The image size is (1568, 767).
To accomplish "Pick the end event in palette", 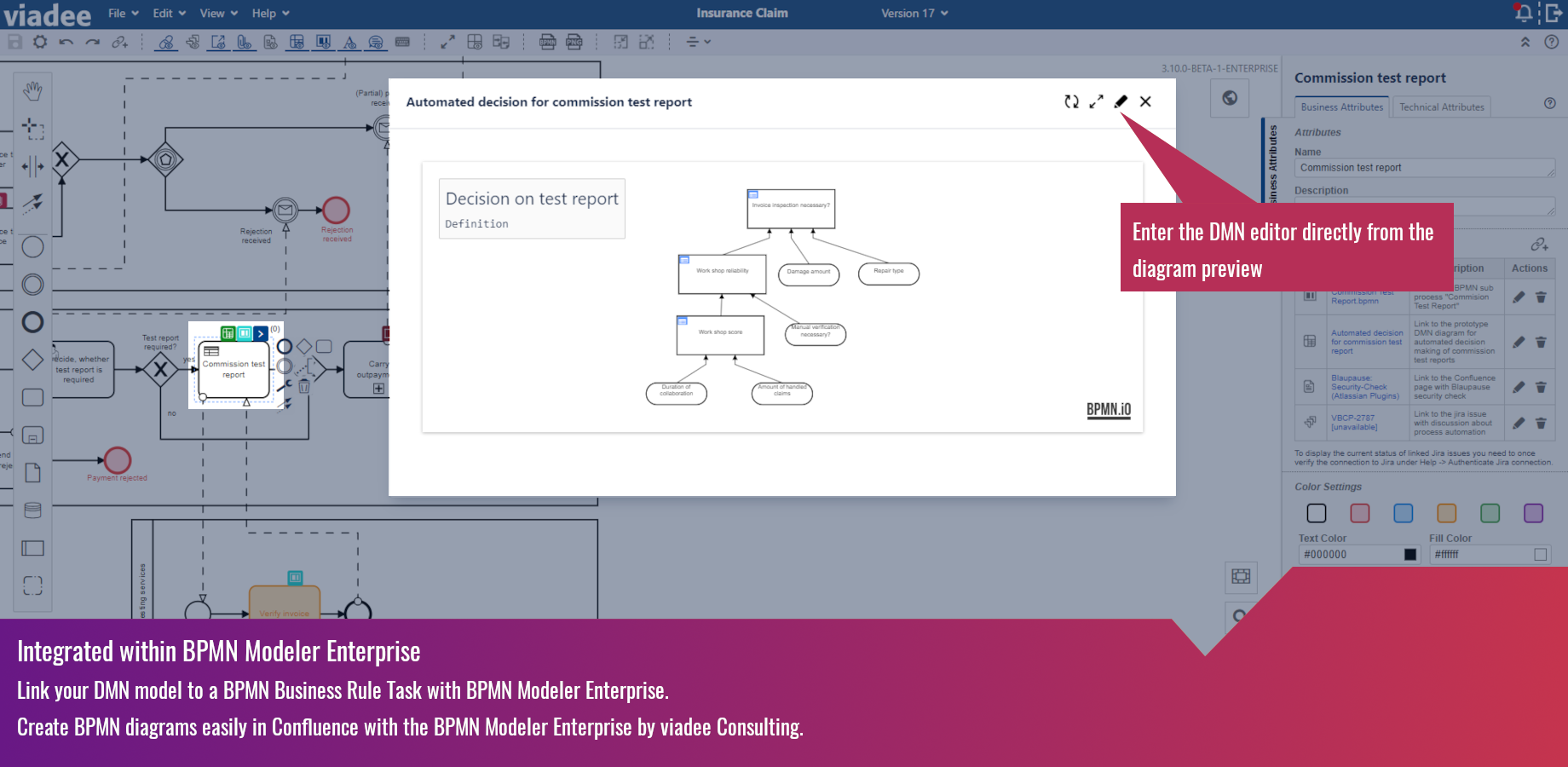I will 32,322.
